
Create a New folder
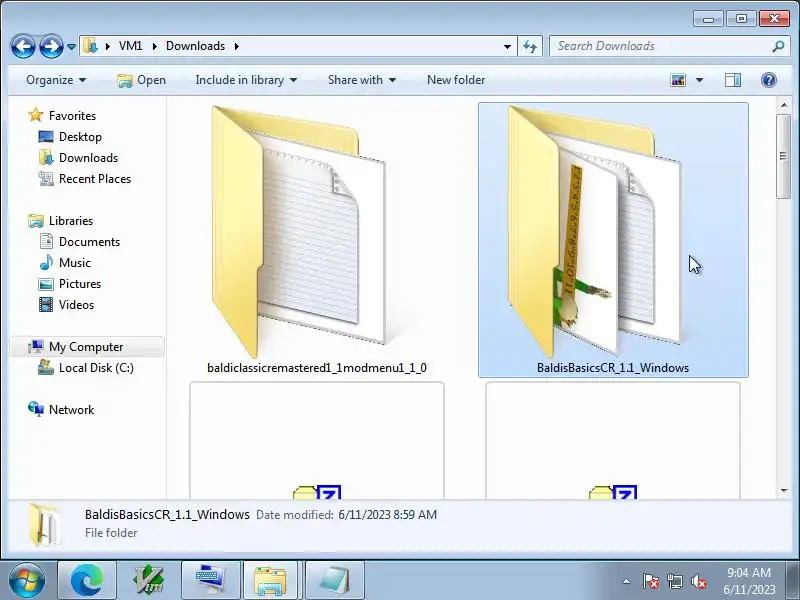pos(456,80)
